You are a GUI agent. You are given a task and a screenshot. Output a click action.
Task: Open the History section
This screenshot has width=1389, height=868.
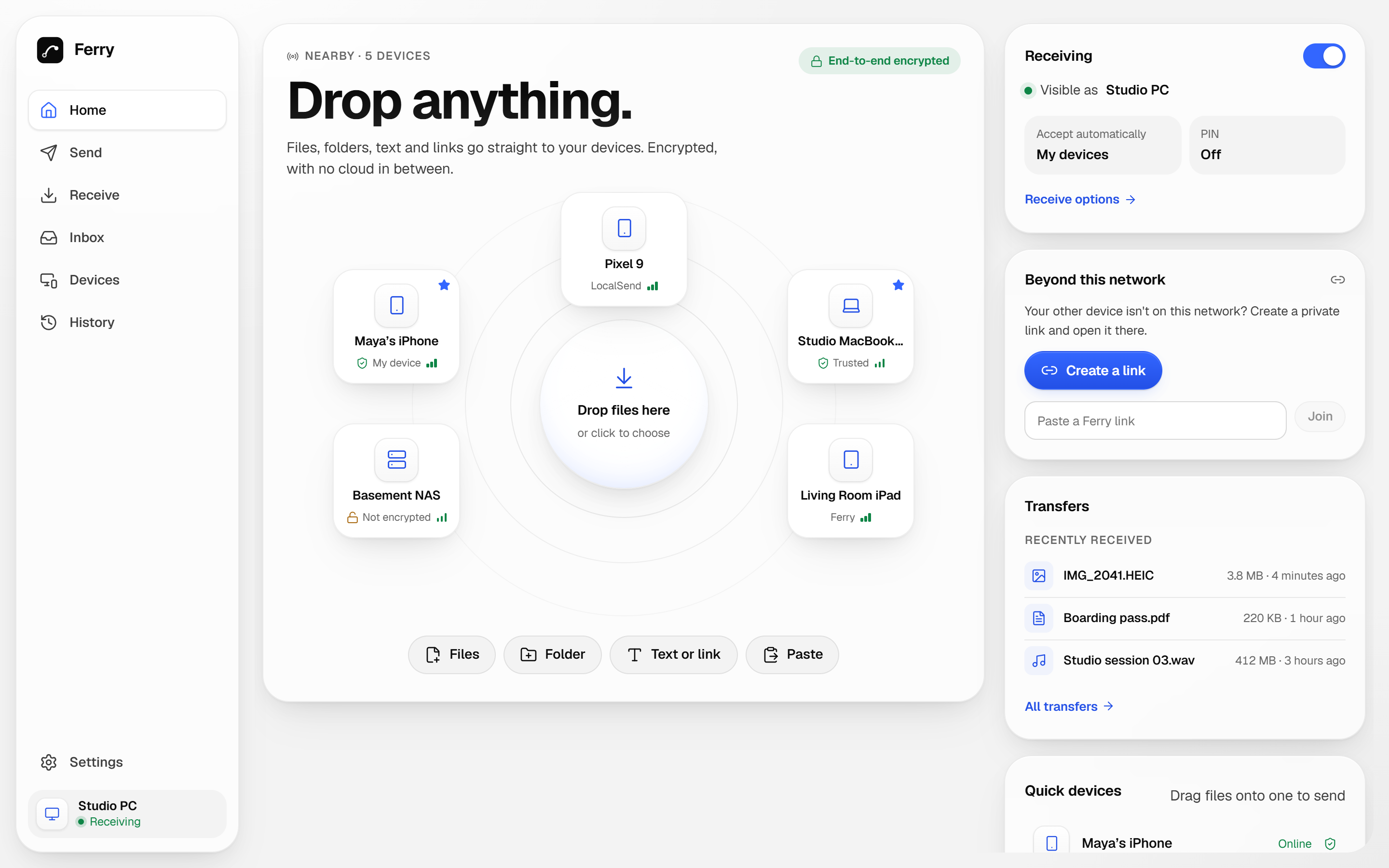pyautogui.click(x=127, y=322)
